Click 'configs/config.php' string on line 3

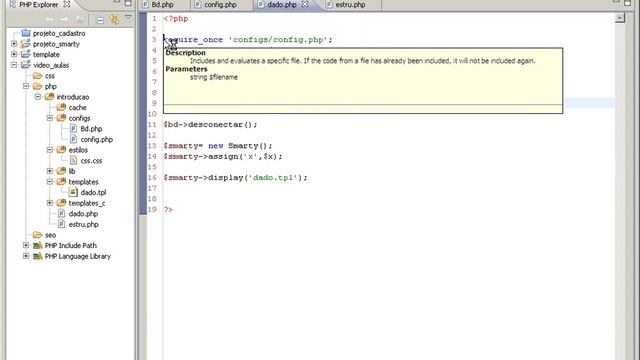(x=278, y=40)
